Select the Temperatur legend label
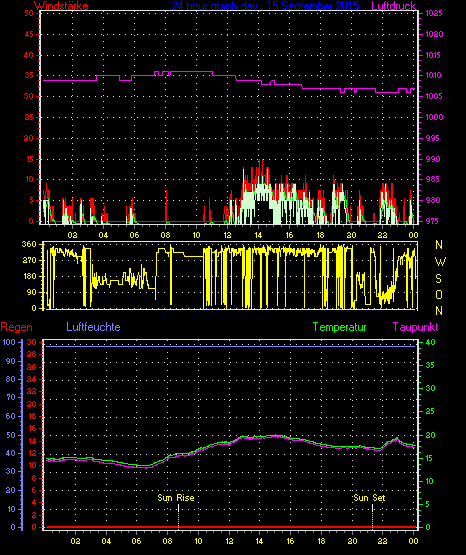 point(340,327)
